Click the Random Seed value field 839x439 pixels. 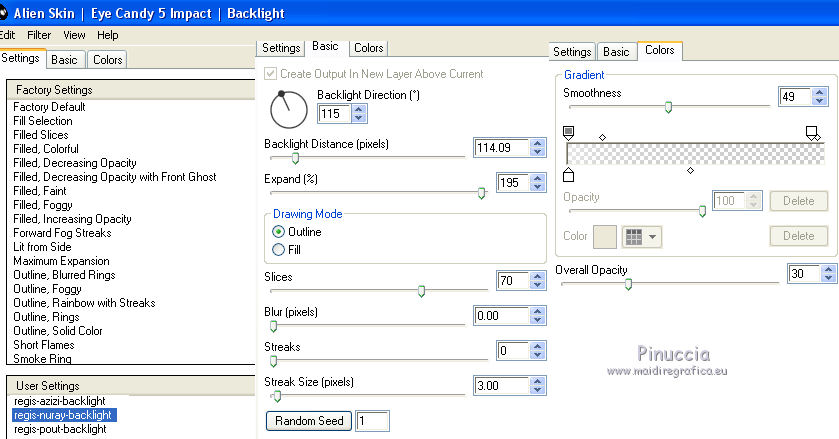pyautogui.click(x=372, y=421)
